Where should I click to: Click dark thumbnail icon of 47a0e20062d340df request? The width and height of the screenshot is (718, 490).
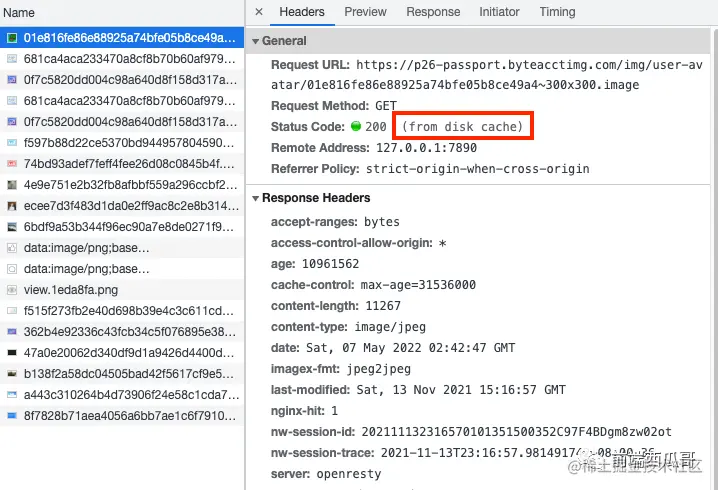click(12, 353)
